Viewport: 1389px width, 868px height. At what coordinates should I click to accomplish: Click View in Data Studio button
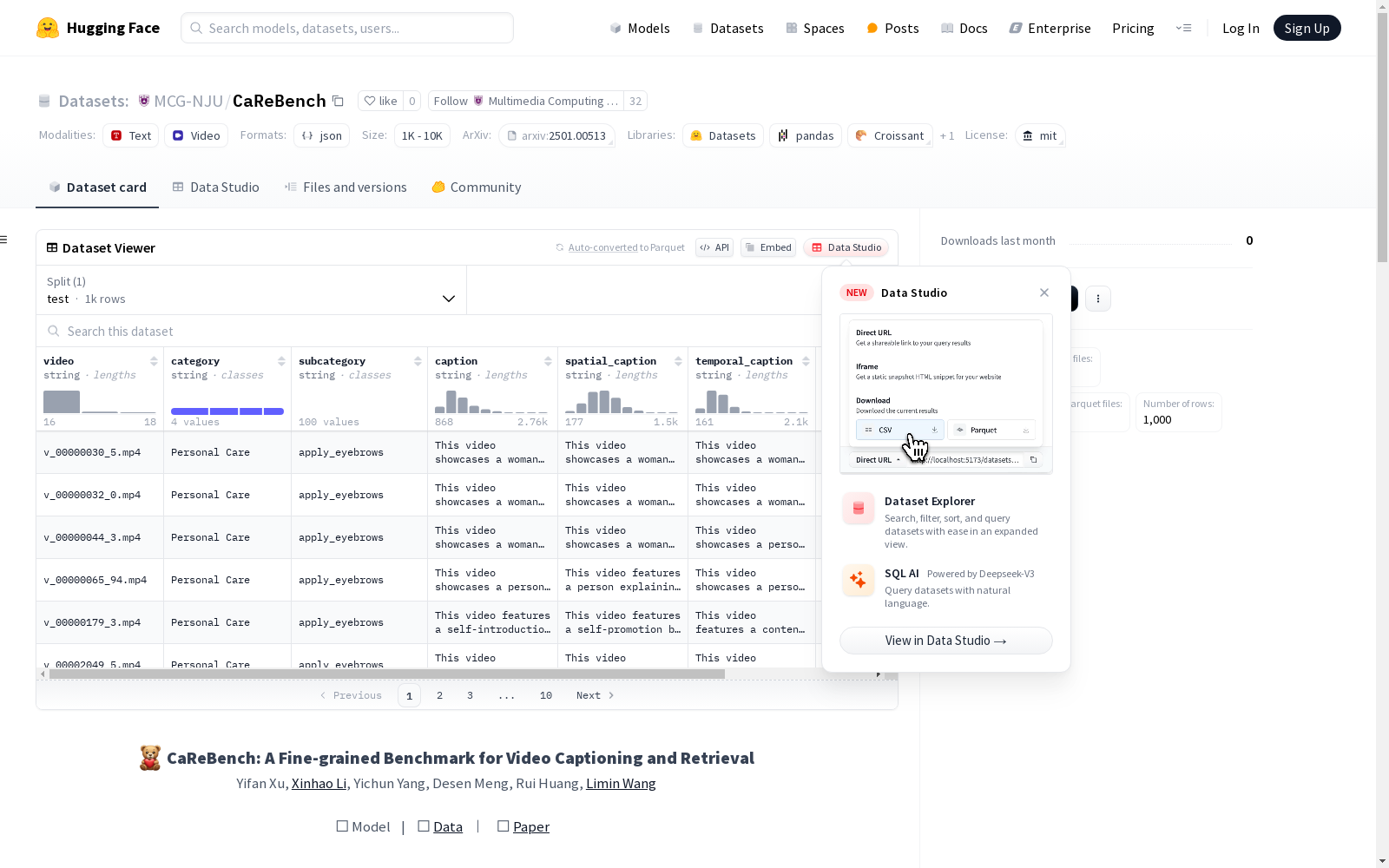pos(945,641)
